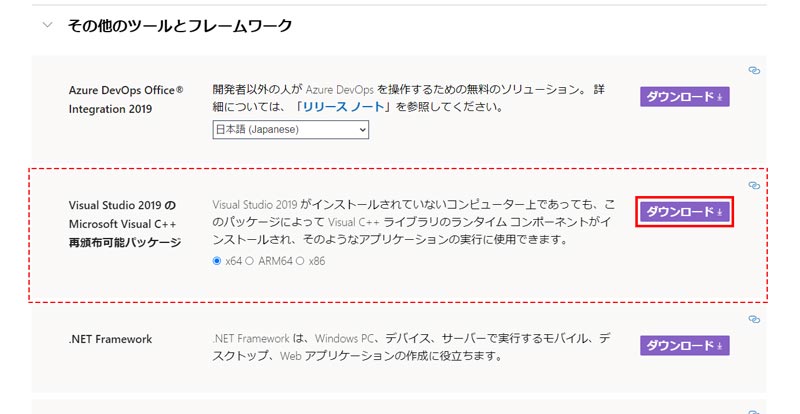Click the partially visible card at the bottom
The image size is (800, 414).
pyautogui.click(x=400, y=407)
